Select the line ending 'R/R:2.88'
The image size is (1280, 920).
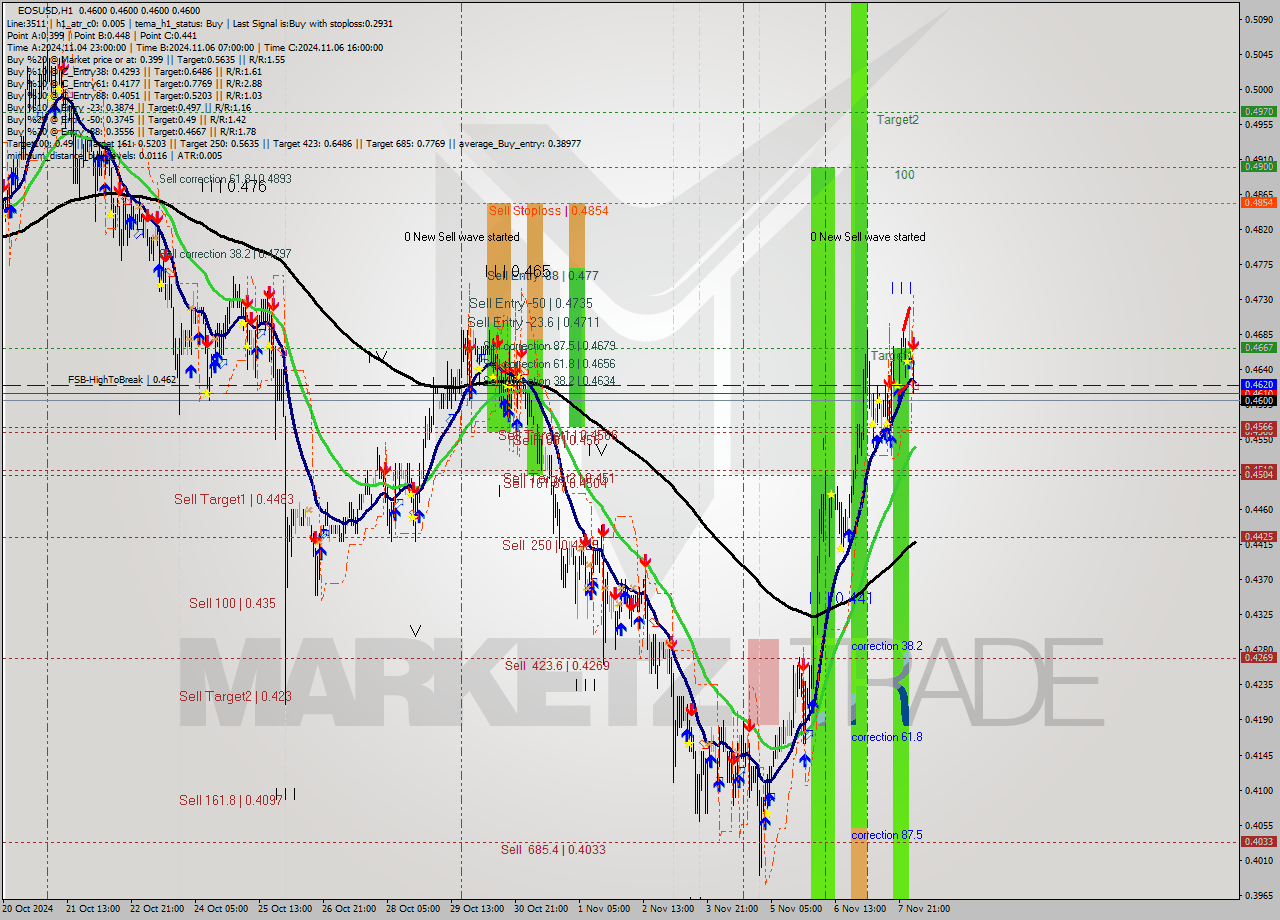coord(134,83)
